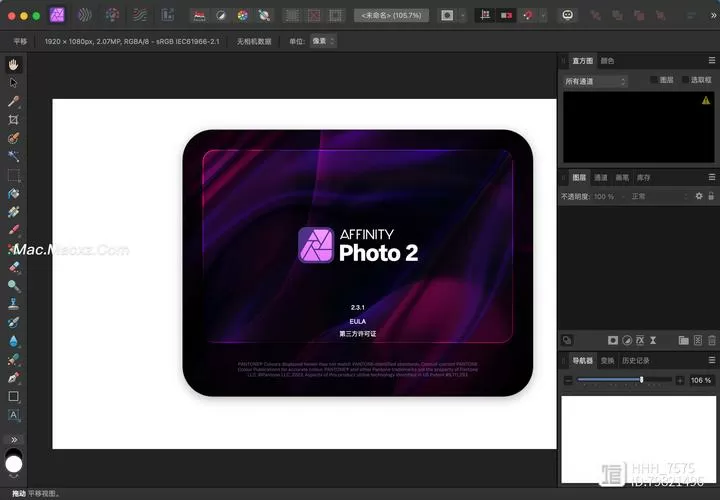Switch to 直方图 histogram tab

582,61
